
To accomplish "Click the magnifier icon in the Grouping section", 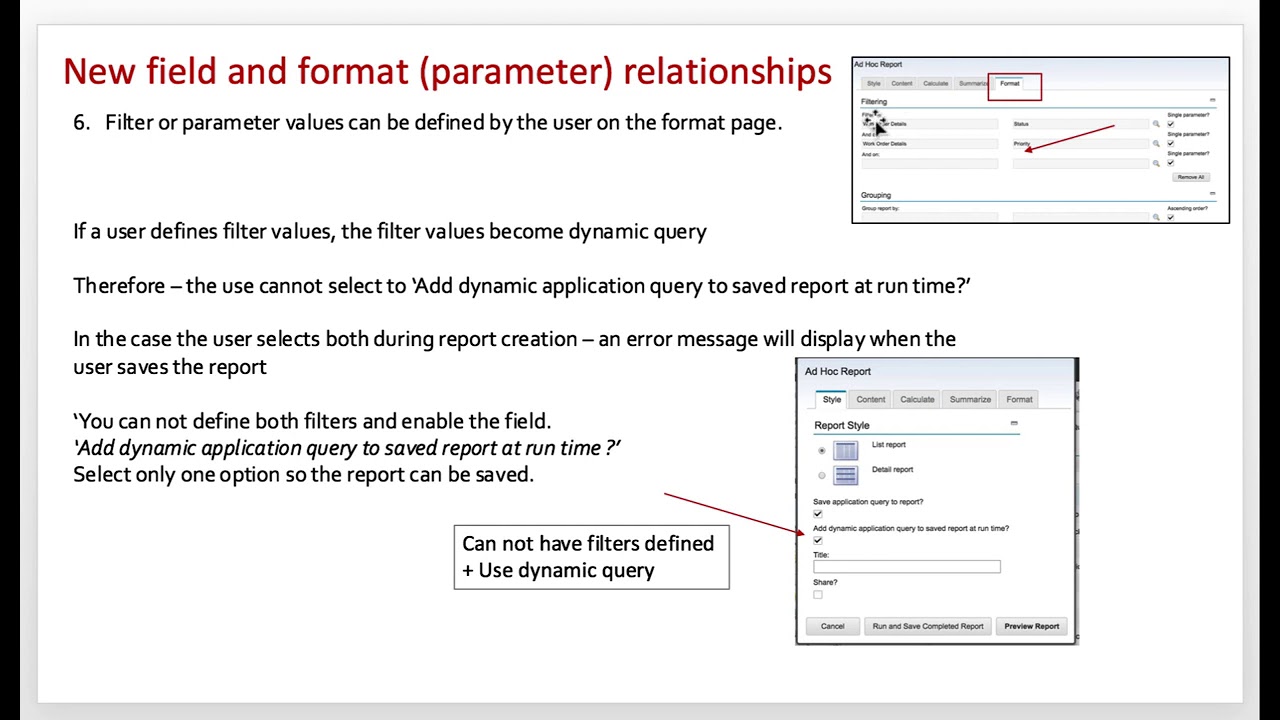I will pyautogui.click(x=1156, y=217).
